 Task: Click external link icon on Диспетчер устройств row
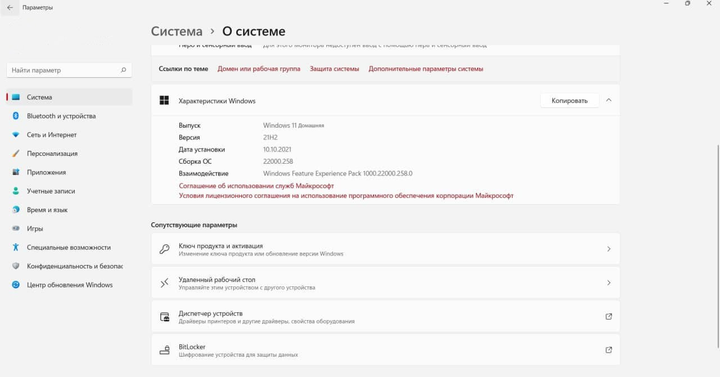608,316
